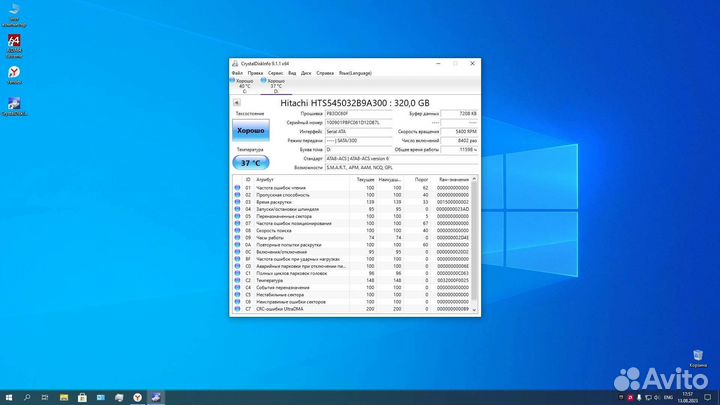Click the attribute list scrollbar thumb

(474, 240)
